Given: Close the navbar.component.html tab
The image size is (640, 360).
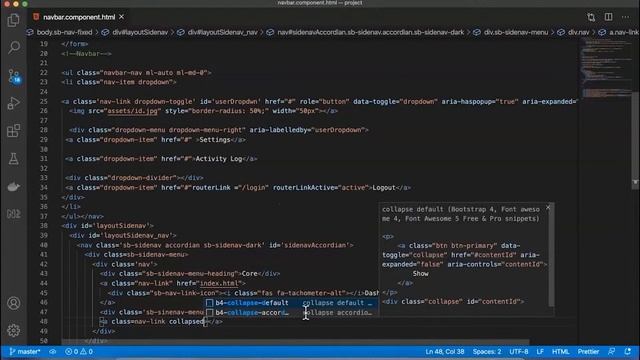Looking at the screenshot, I should coord(122,17).
